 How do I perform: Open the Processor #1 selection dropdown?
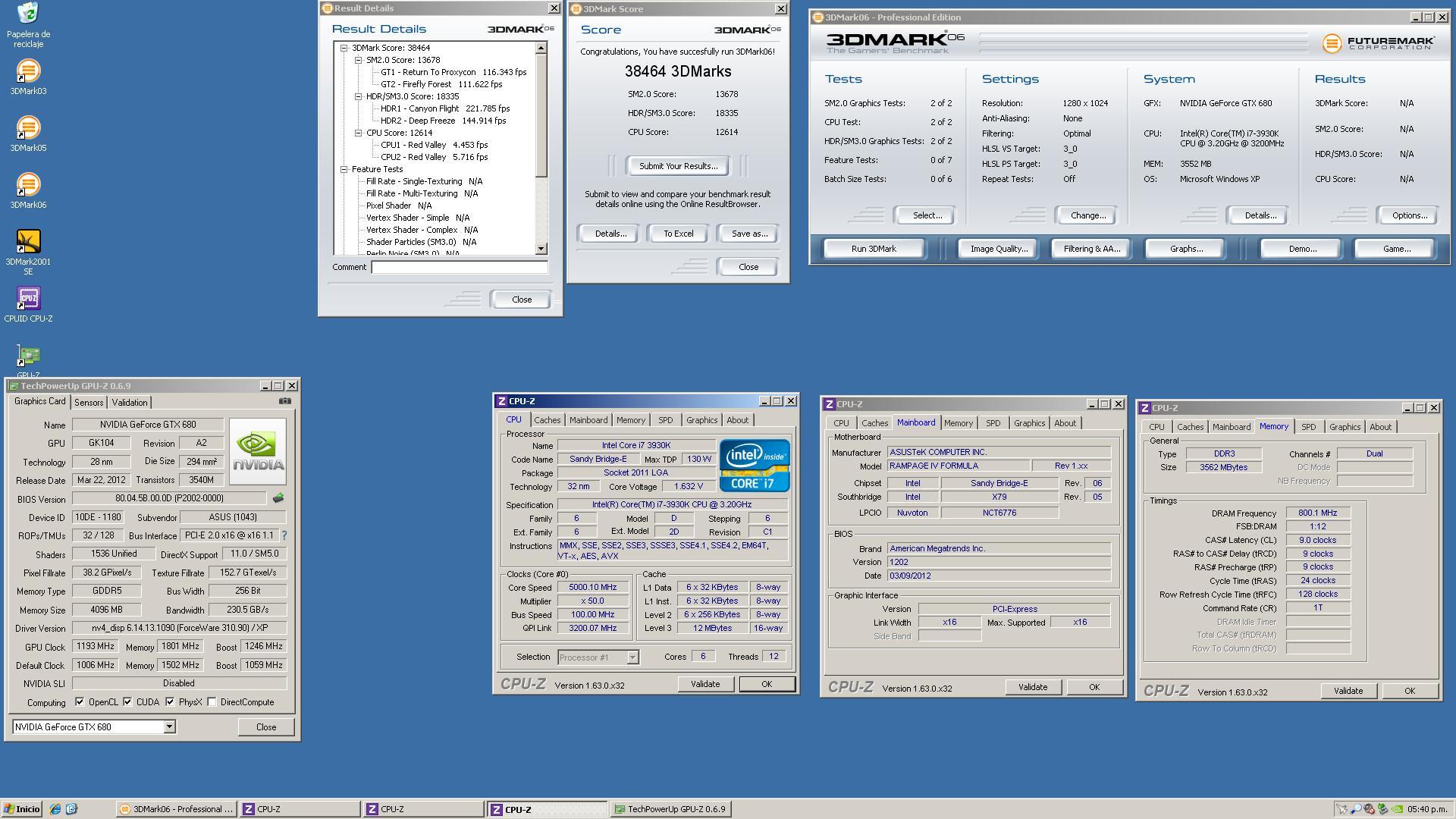coord(632,657)
